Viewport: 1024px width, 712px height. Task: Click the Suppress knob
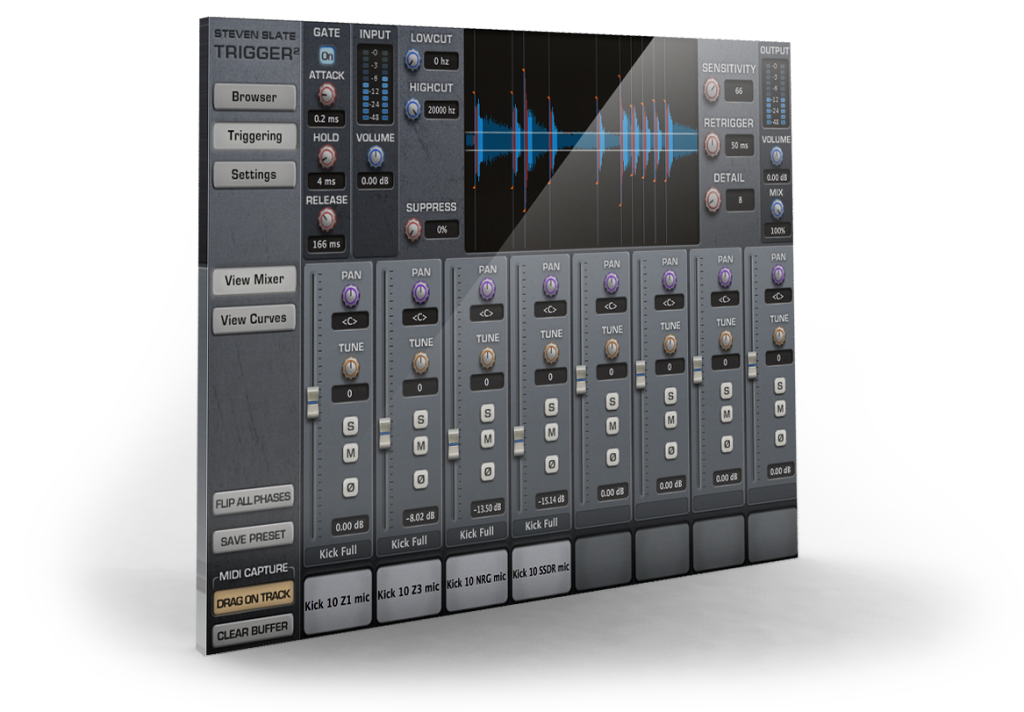tap(413, 229)
